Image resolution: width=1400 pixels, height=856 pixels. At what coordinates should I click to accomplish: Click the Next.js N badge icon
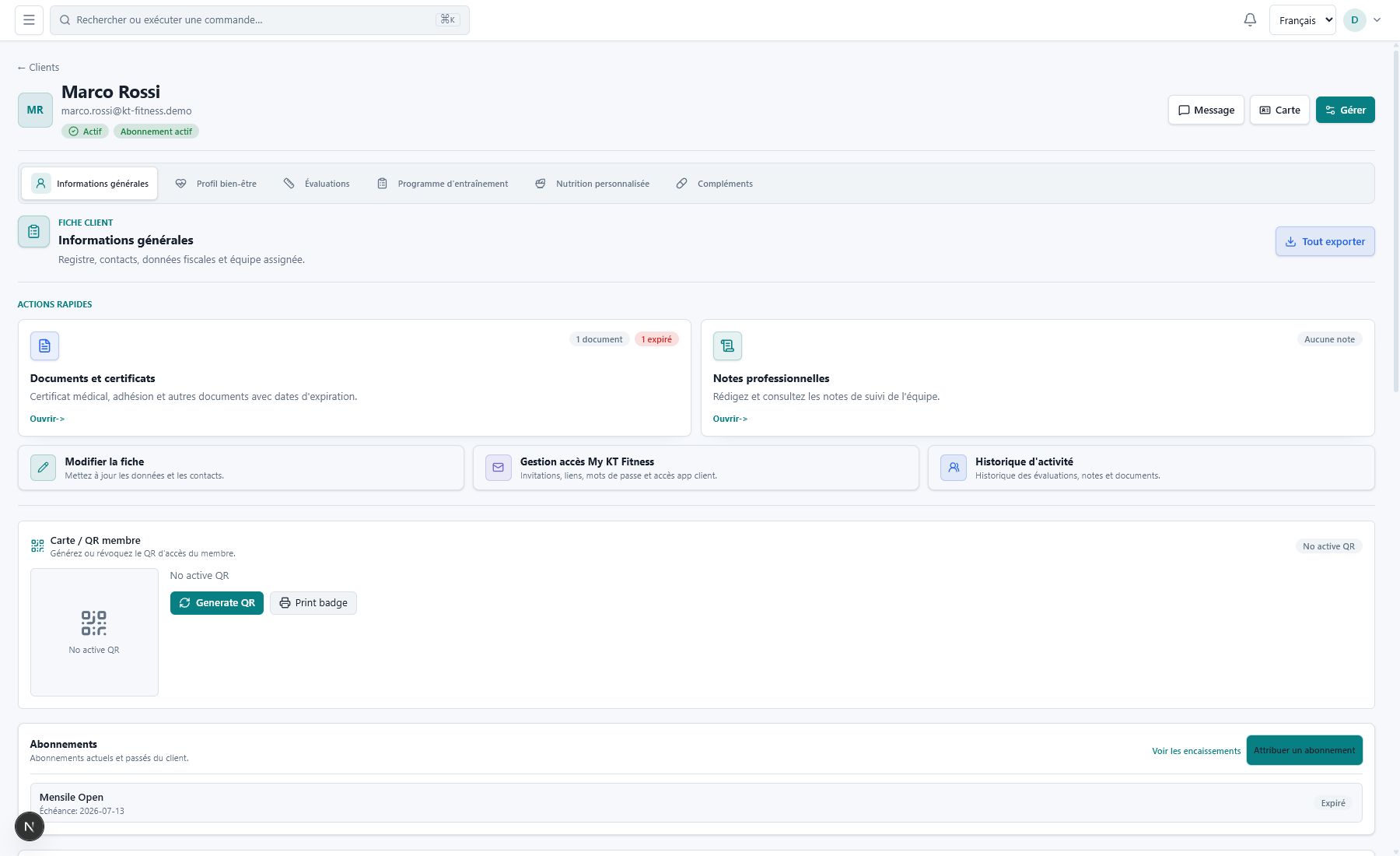click(30, 826)
